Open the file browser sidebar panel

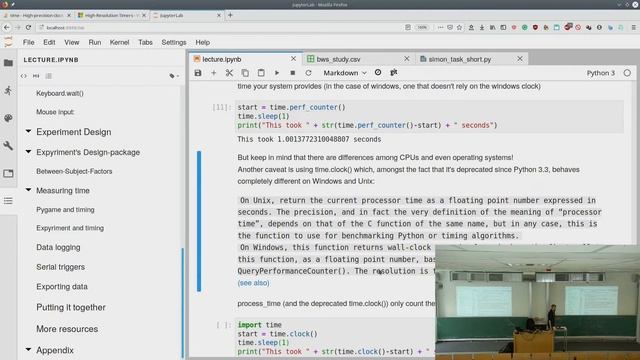[8, 63]
